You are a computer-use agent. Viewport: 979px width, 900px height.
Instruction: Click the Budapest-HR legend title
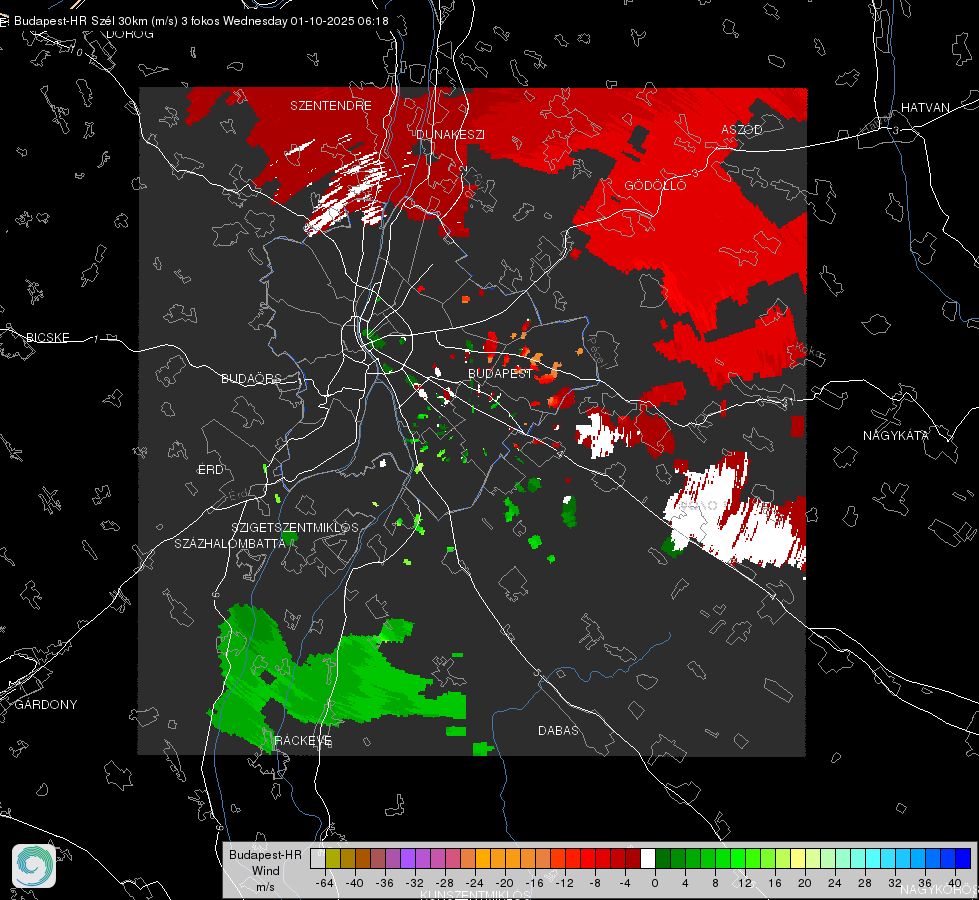pos(265,854)
